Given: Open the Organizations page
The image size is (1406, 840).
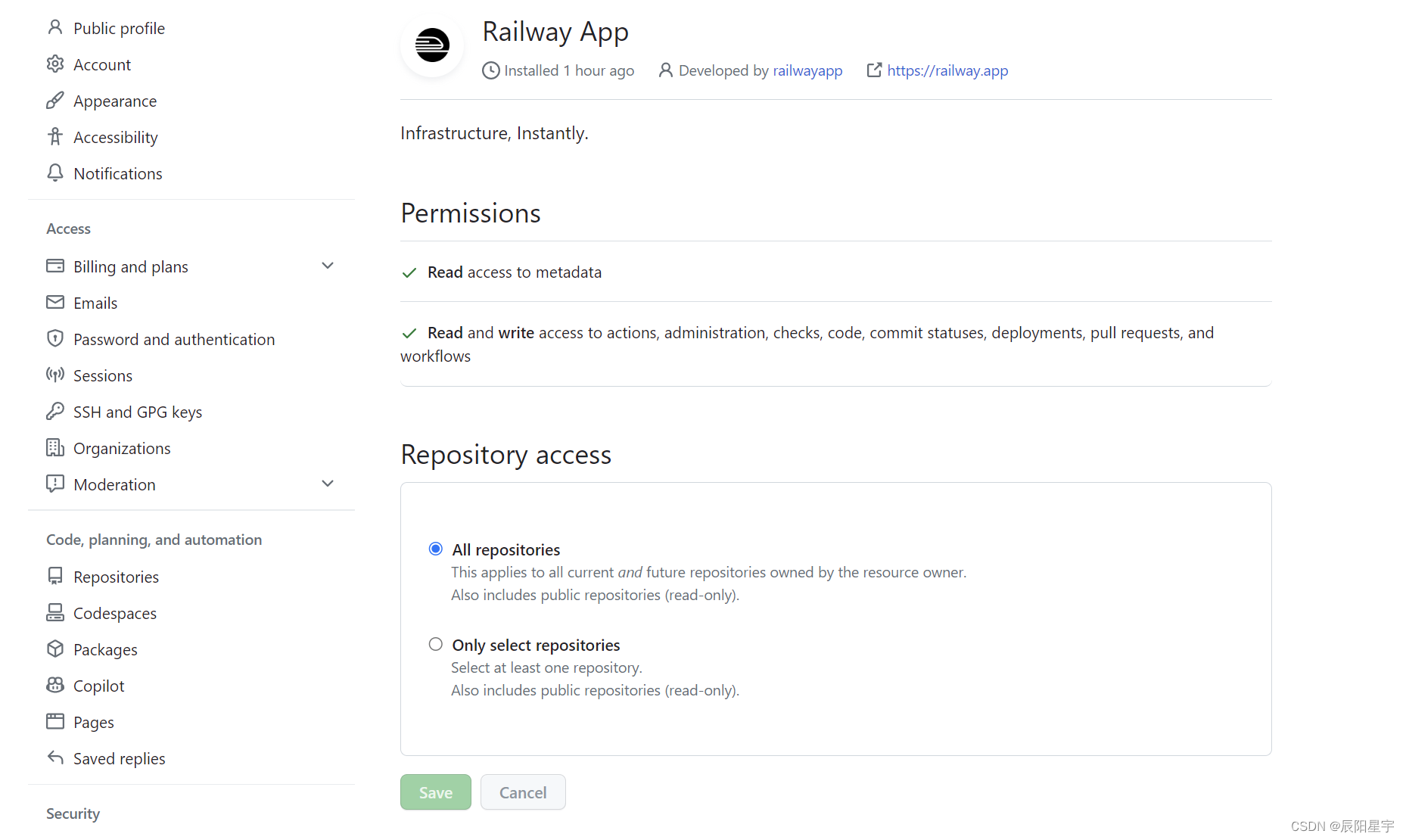Looking at the screenshot, I should pyautogui.click(x=122, y=448).
